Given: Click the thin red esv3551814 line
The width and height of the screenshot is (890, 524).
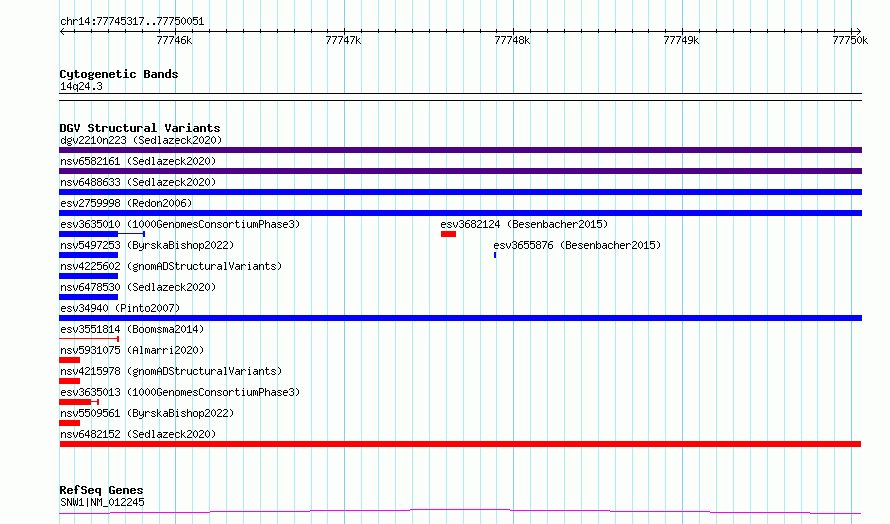Looking at the screenshot, I should (x=89, y=339).
